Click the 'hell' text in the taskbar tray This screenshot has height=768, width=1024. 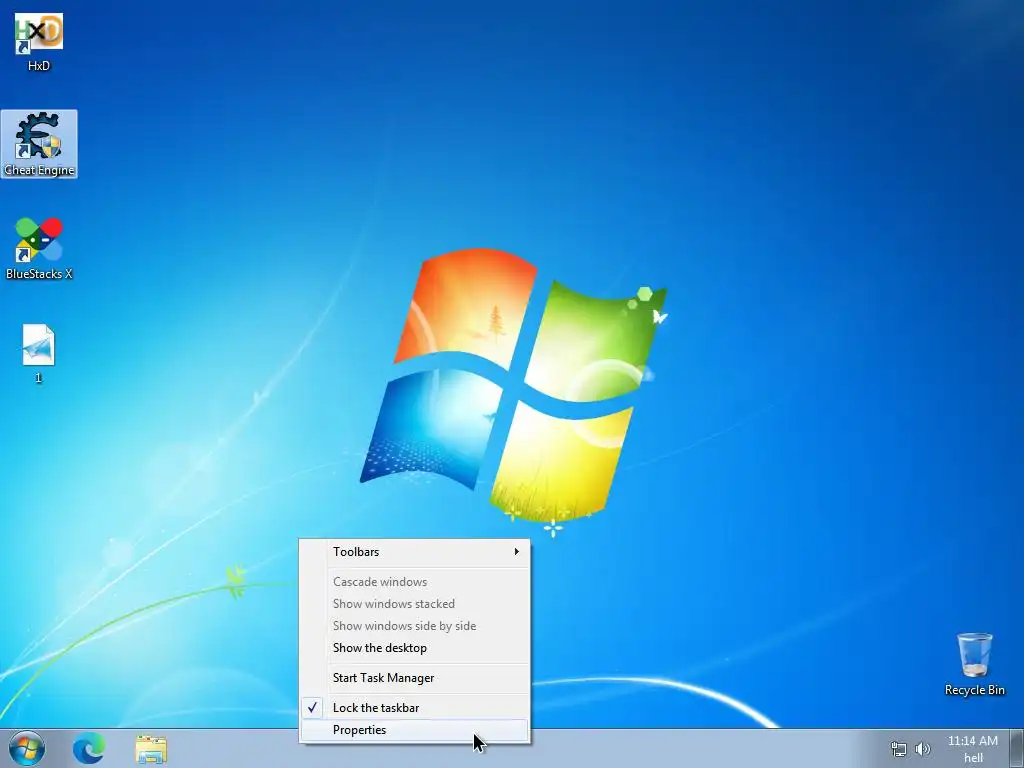click(973, 758)
